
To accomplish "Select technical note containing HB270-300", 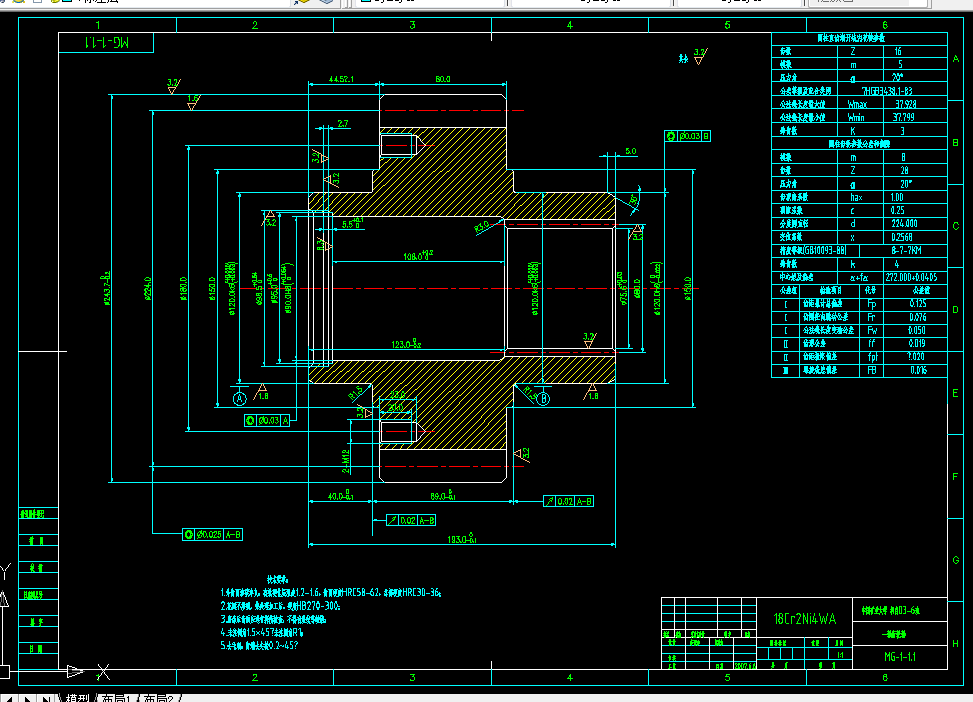I will pos(280,606).
